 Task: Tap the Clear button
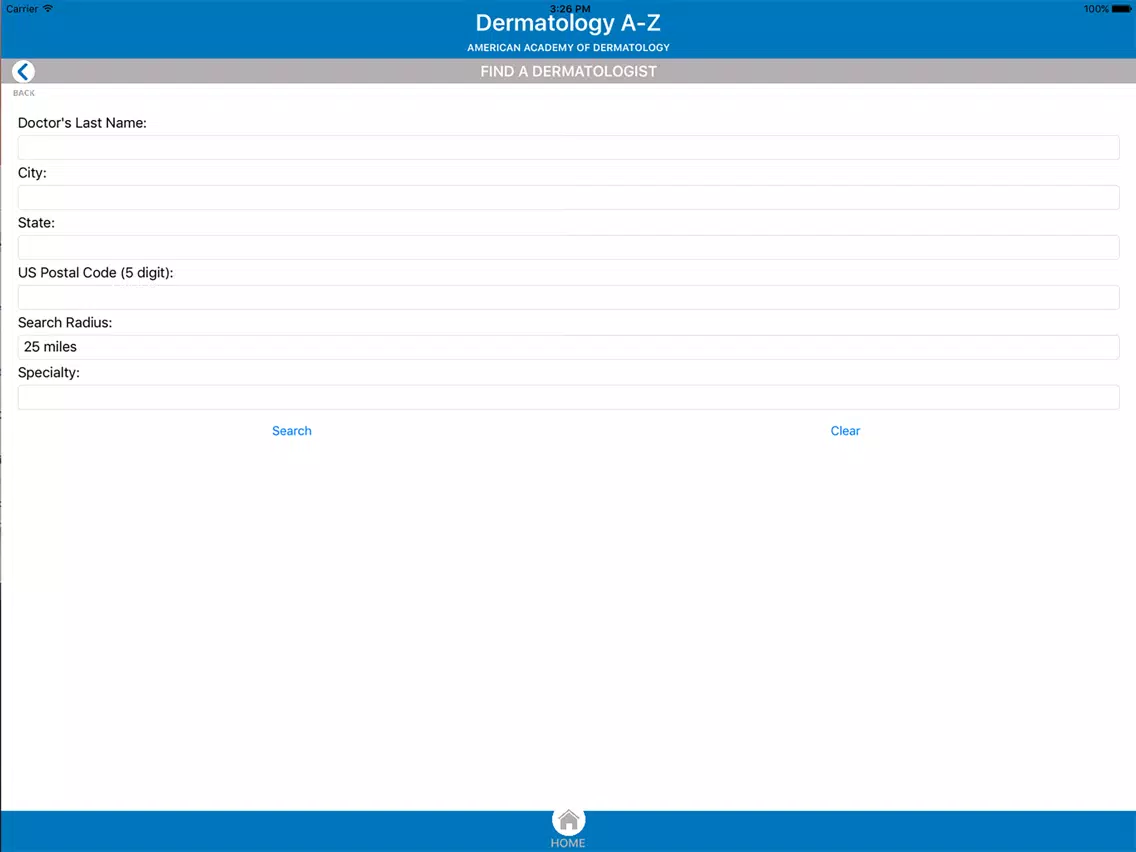[845, 431]
